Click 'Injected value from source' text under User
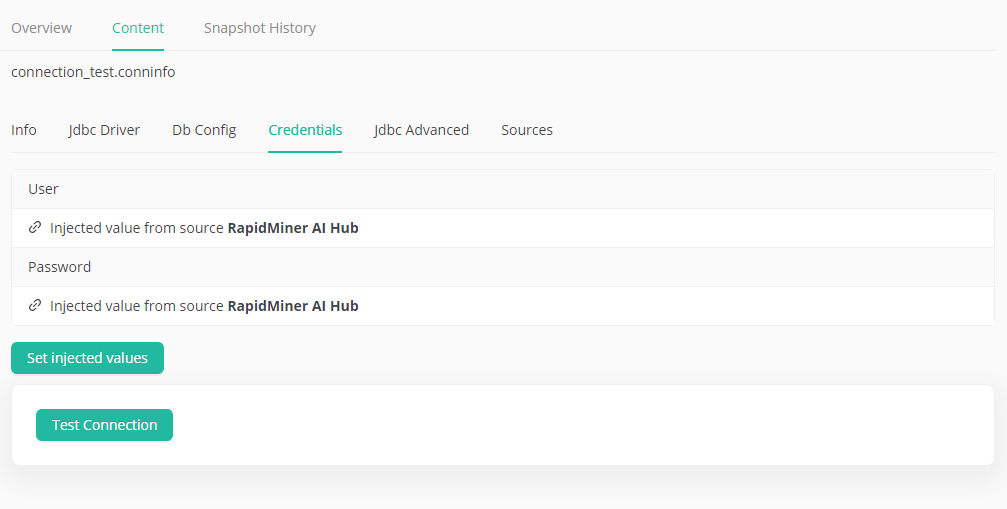The height and width of the screenshot is (509, 1007). tap(137, 228)
